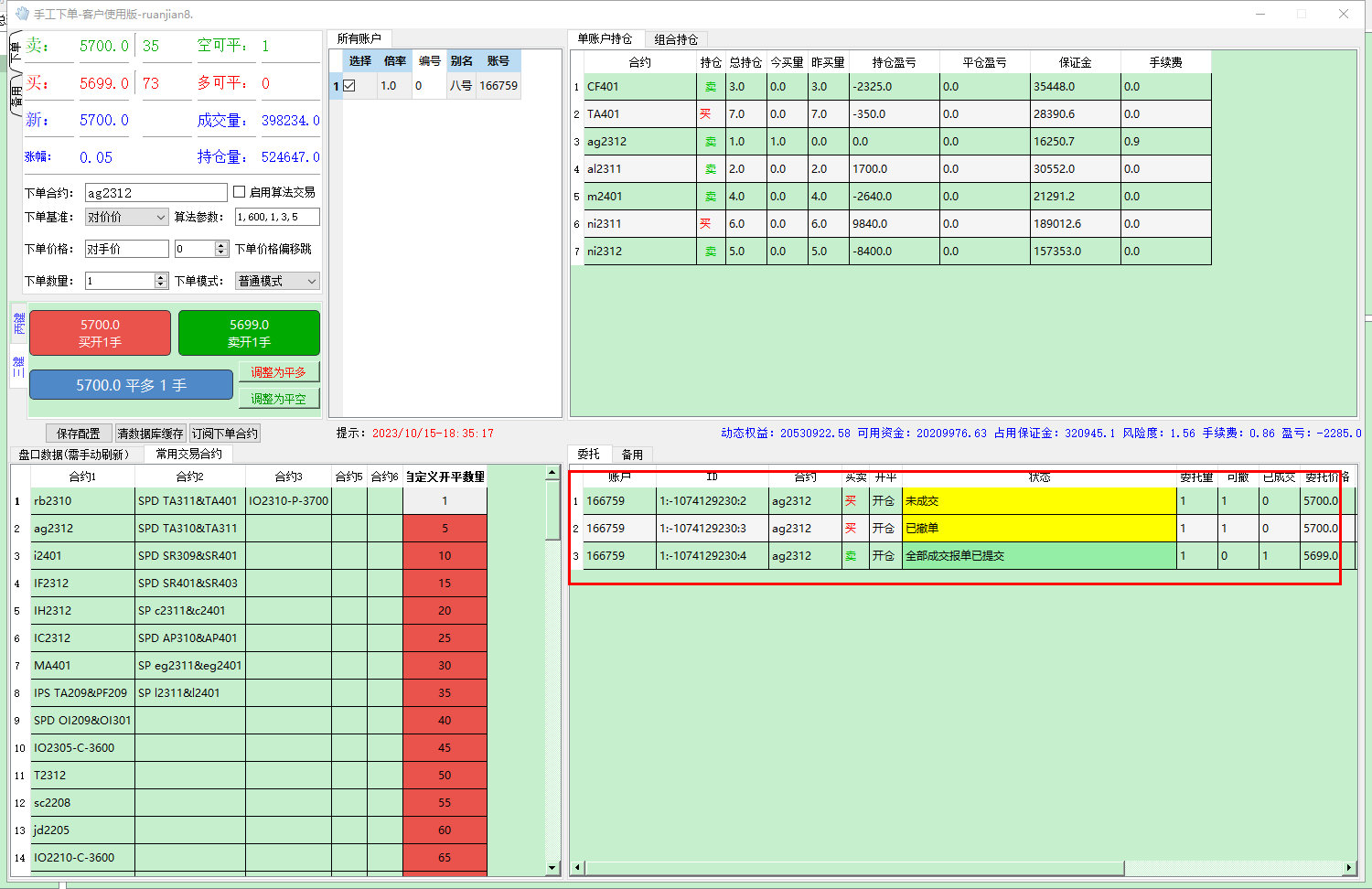1372x889 pixels.
Task: Select the al2311 position row
Action: (897, 169)
